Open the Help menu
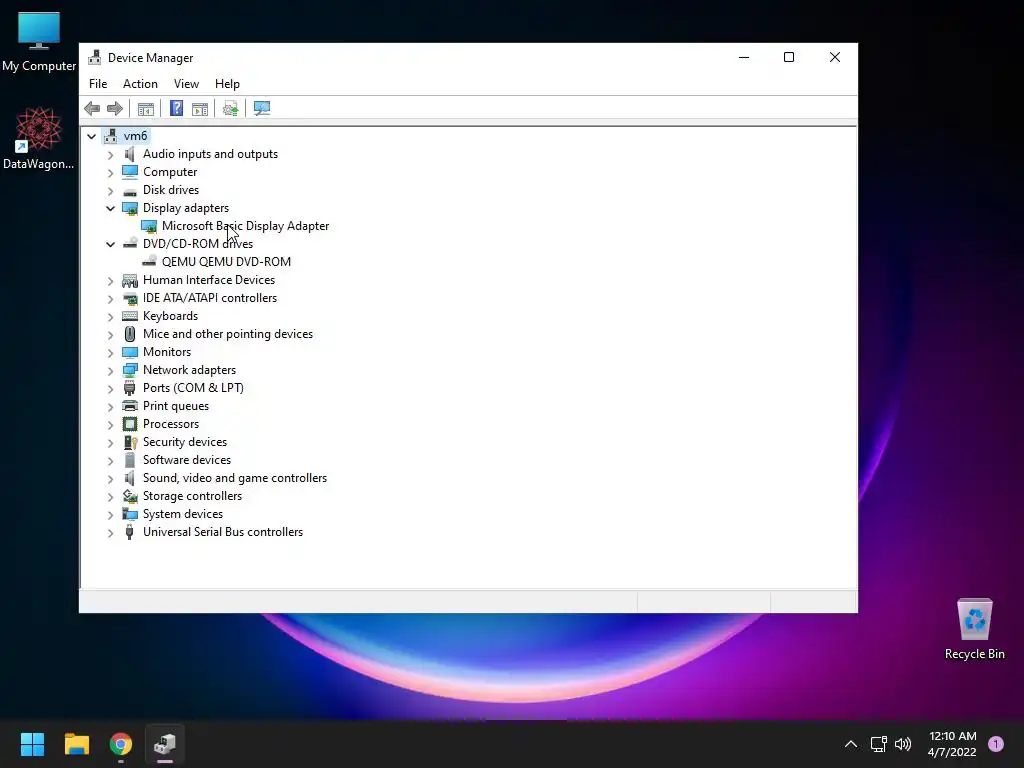The width and height of the screenshot is (1024, 768). (227, 84)
